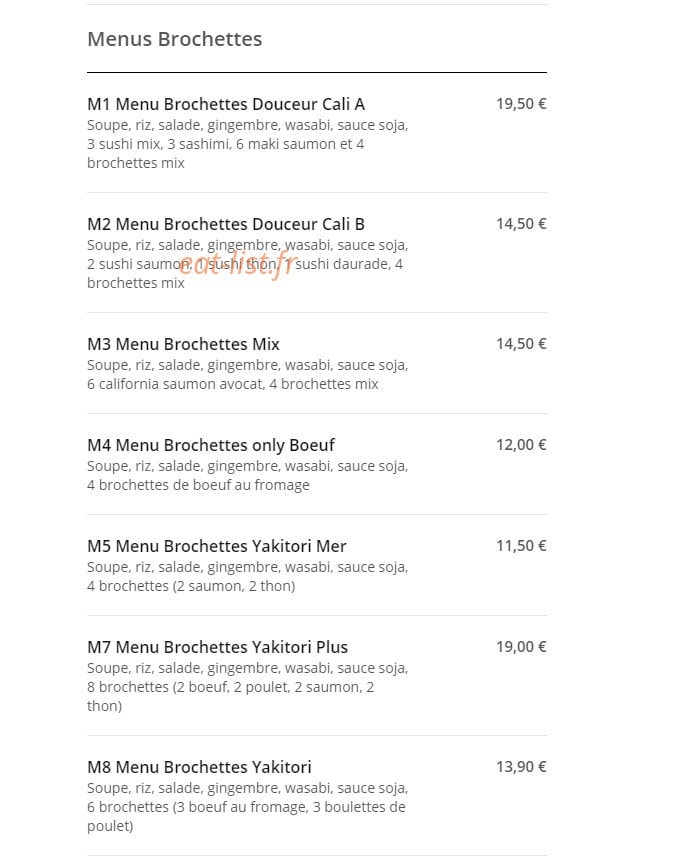690x857 pixels.
Task: Click the 11,50 € price for M5
Action: tap(521, 546)
